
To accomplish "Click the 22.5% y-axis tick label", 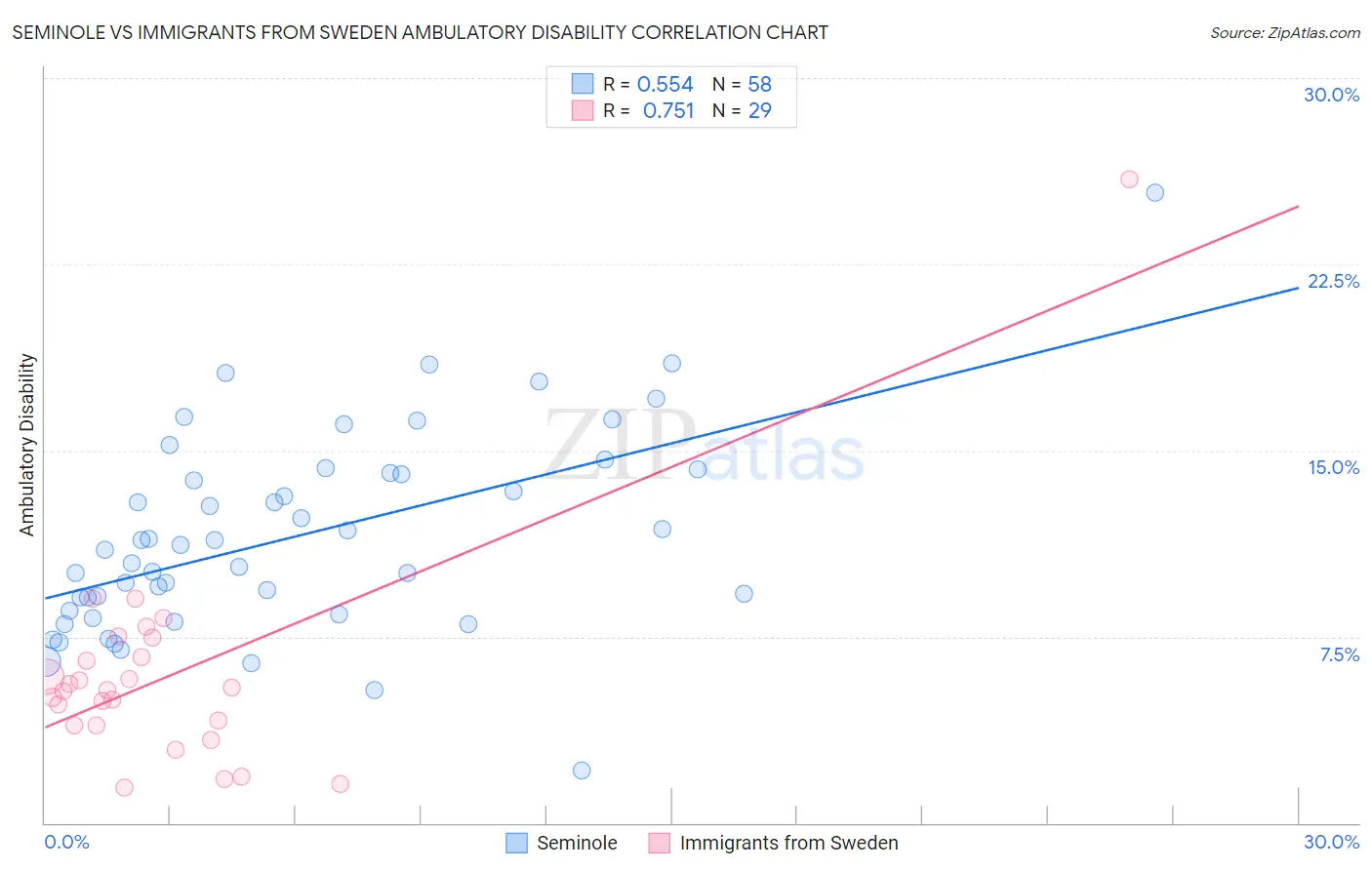I will [1333, 281].
